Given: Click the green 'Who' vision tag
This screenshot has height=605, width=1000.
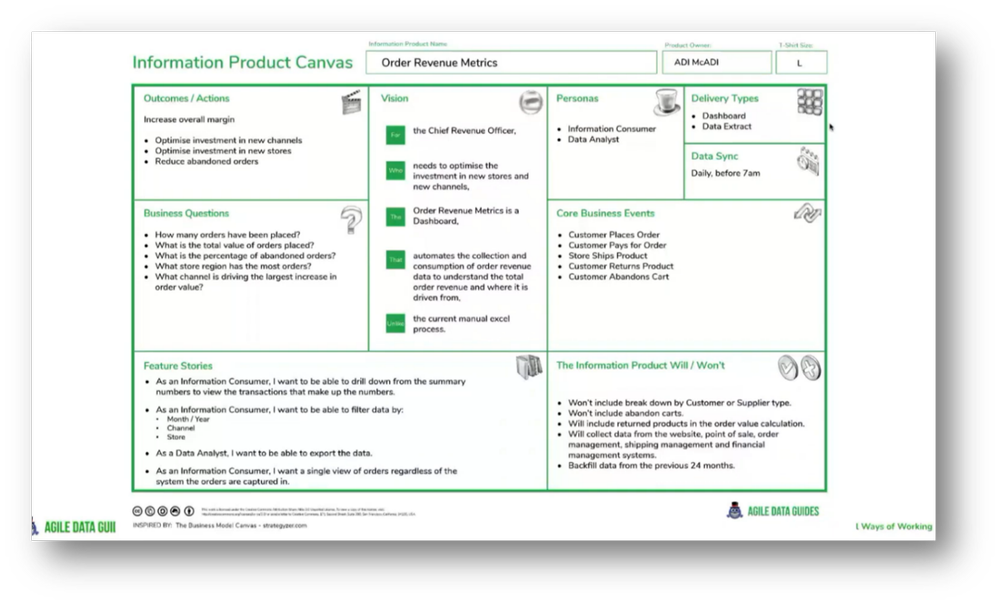Looking at the screenshot, I should point(395,171).
